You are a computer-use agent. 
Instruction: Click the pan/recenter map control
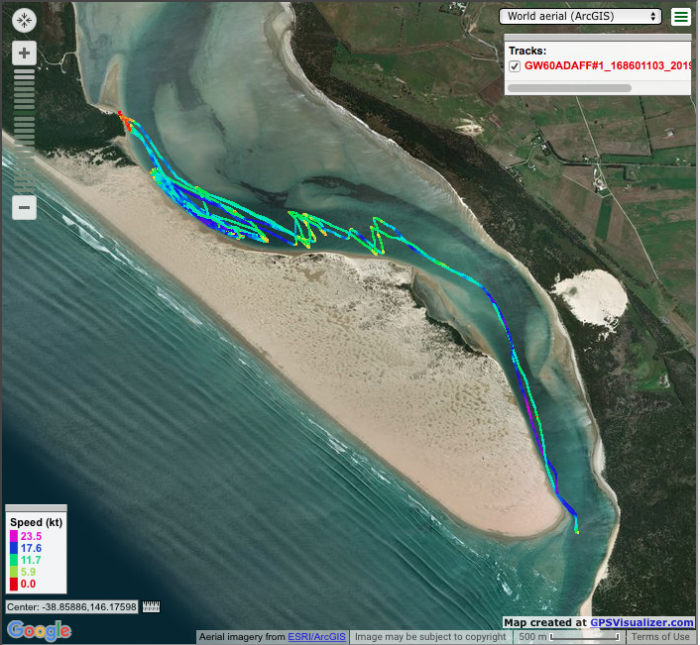pyautogui.click(x=24, y=21)
